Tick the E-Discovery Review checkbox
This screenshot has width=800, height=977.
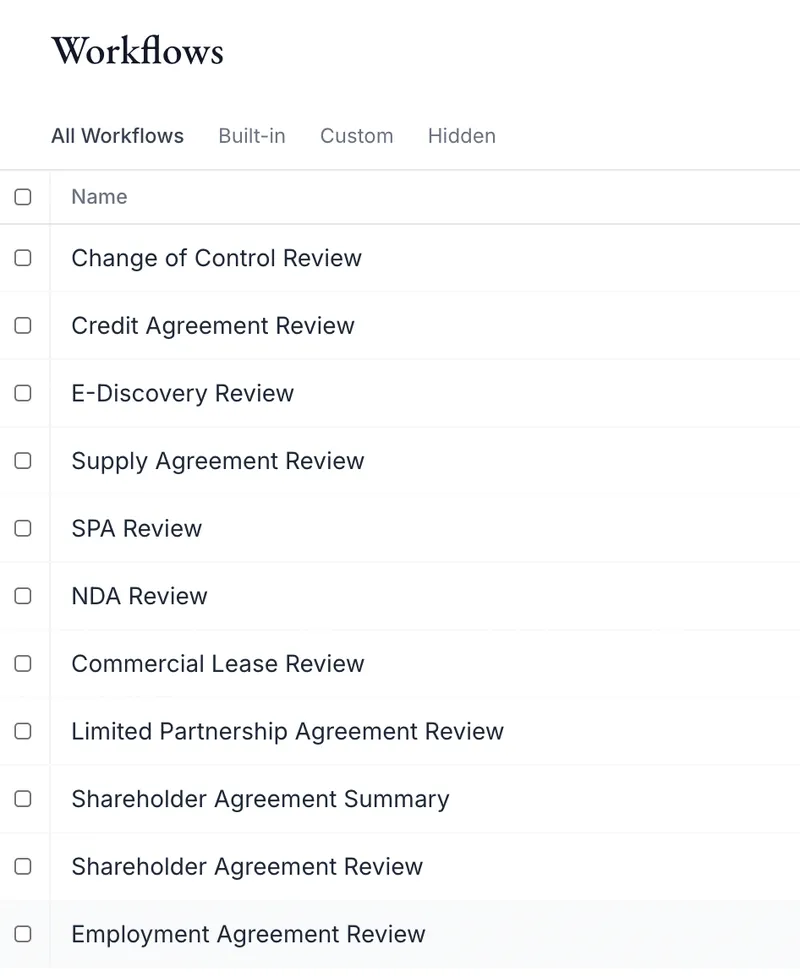click(x=23, y=393)
